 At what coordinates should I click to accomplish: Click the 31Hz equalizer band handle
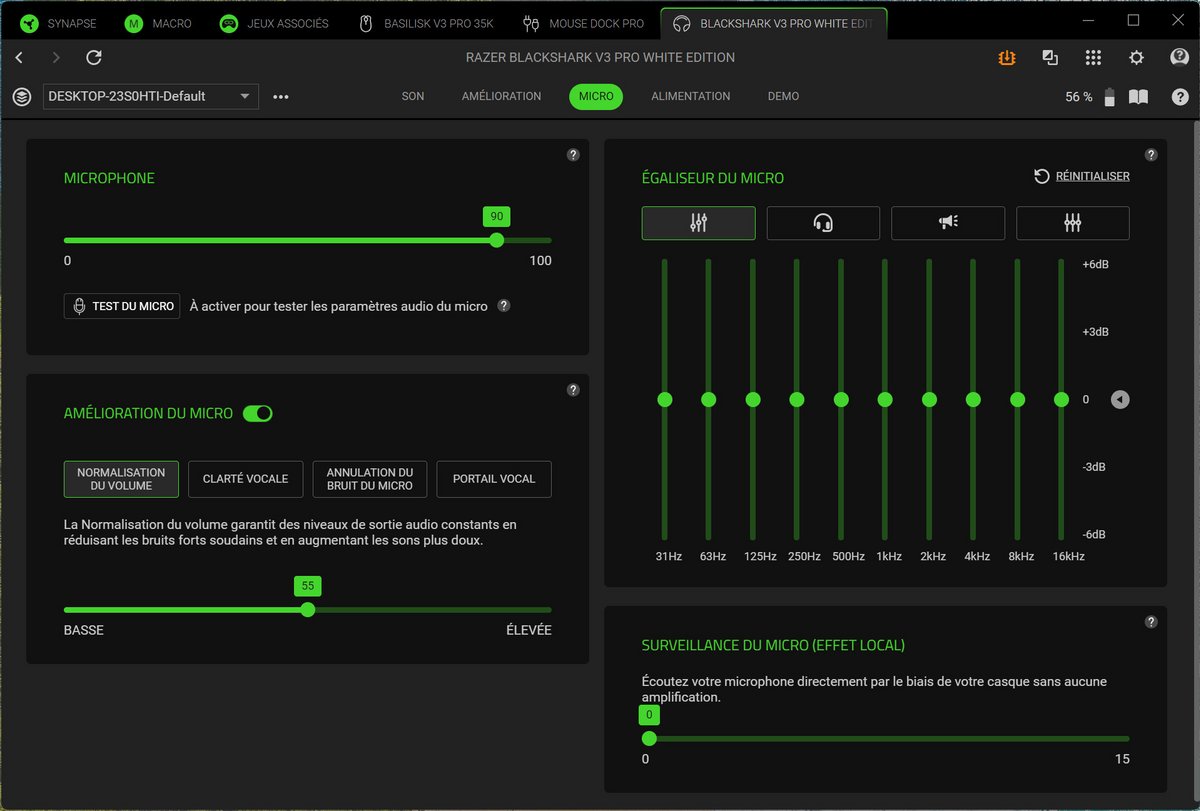[665, 400]
